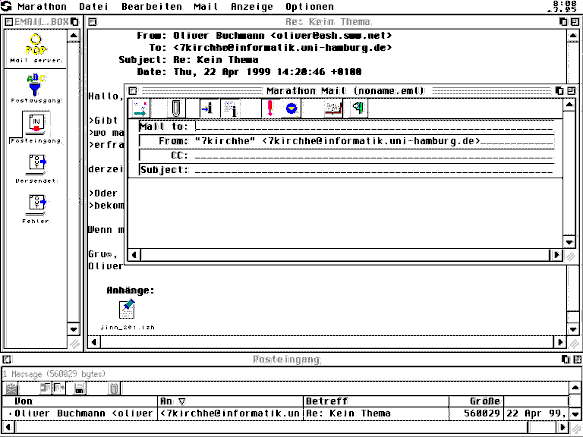
Task: Click the megaphone icon in the compose toolbar
Action: tap(358, 108)
